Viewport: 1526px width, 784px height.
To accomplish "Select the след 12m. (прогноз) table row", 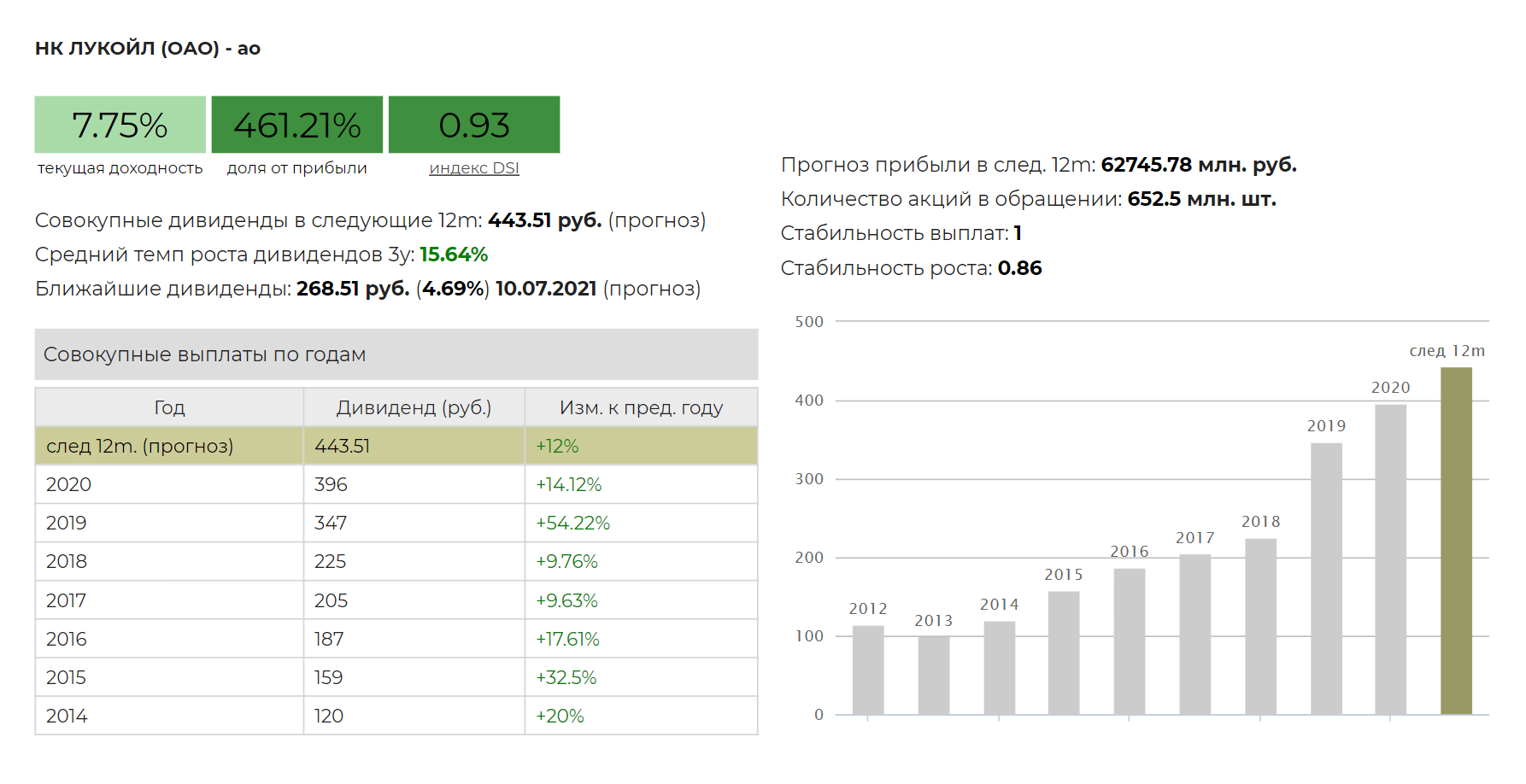I will (396, 446).
